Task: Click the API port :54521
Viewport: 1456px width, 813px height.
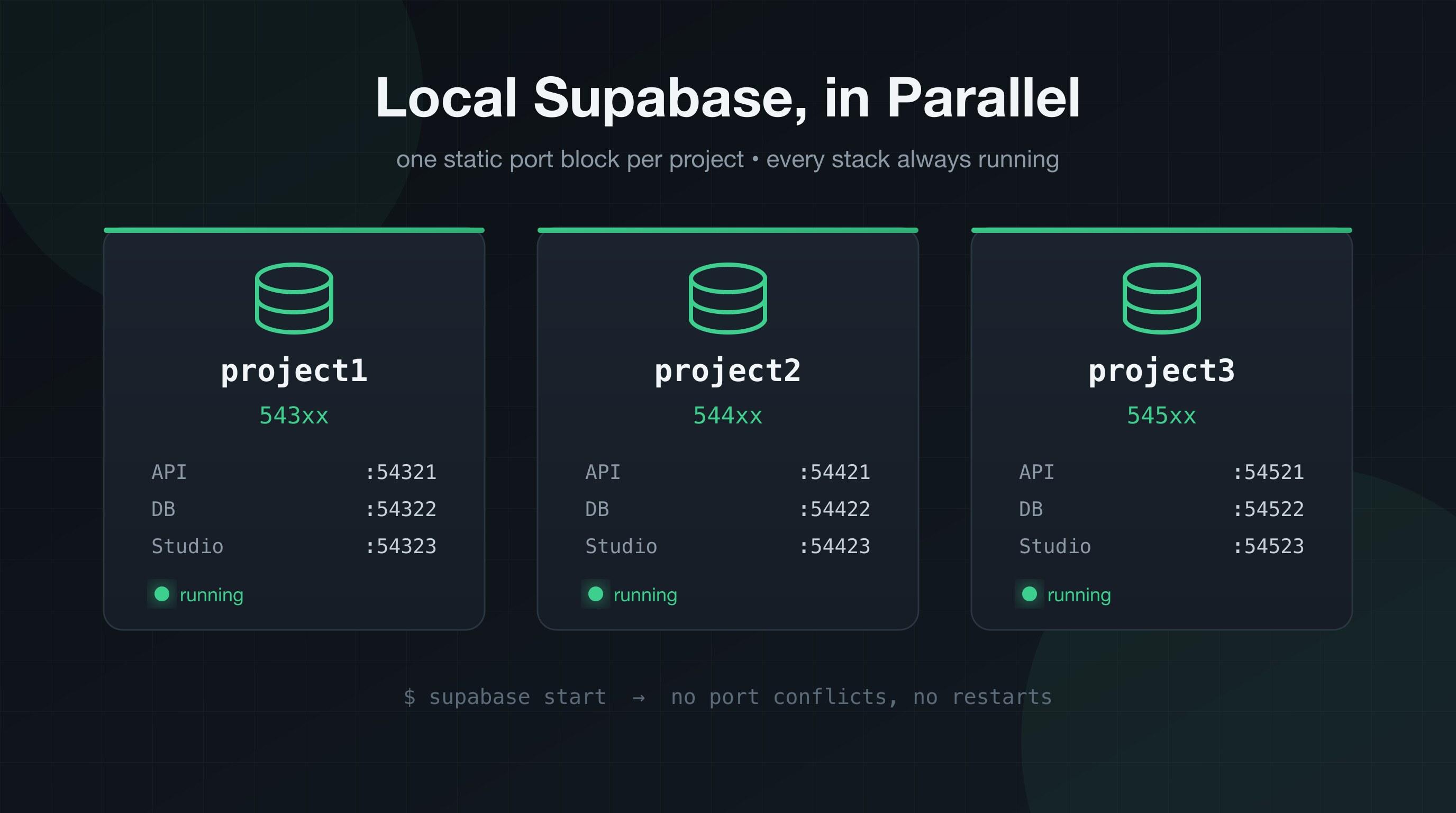Action: 1268,472
